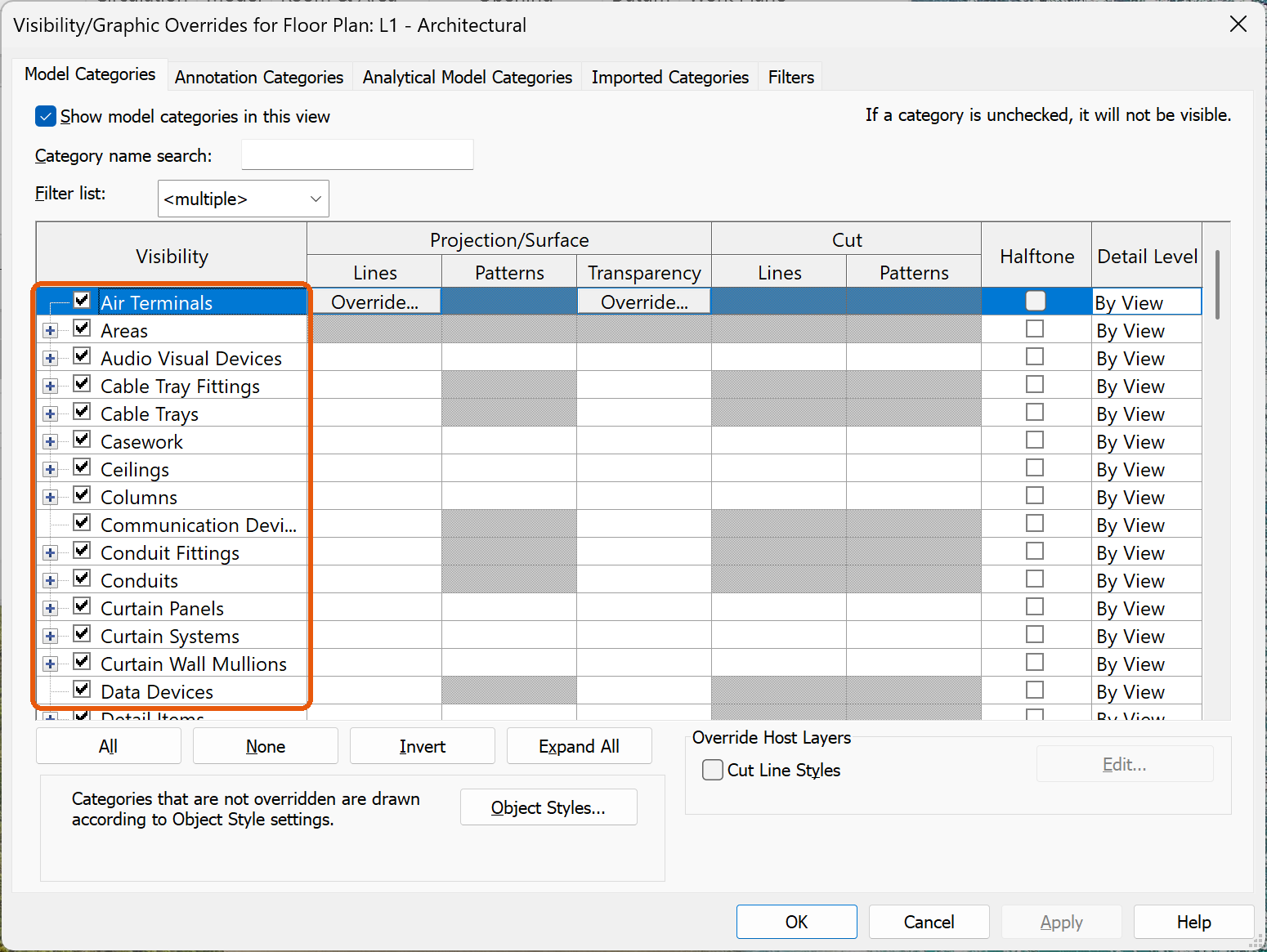Expand the Areas category
Image resolution: width=1267 pixels, height=952 pixels.
click(x=51, y=331)
